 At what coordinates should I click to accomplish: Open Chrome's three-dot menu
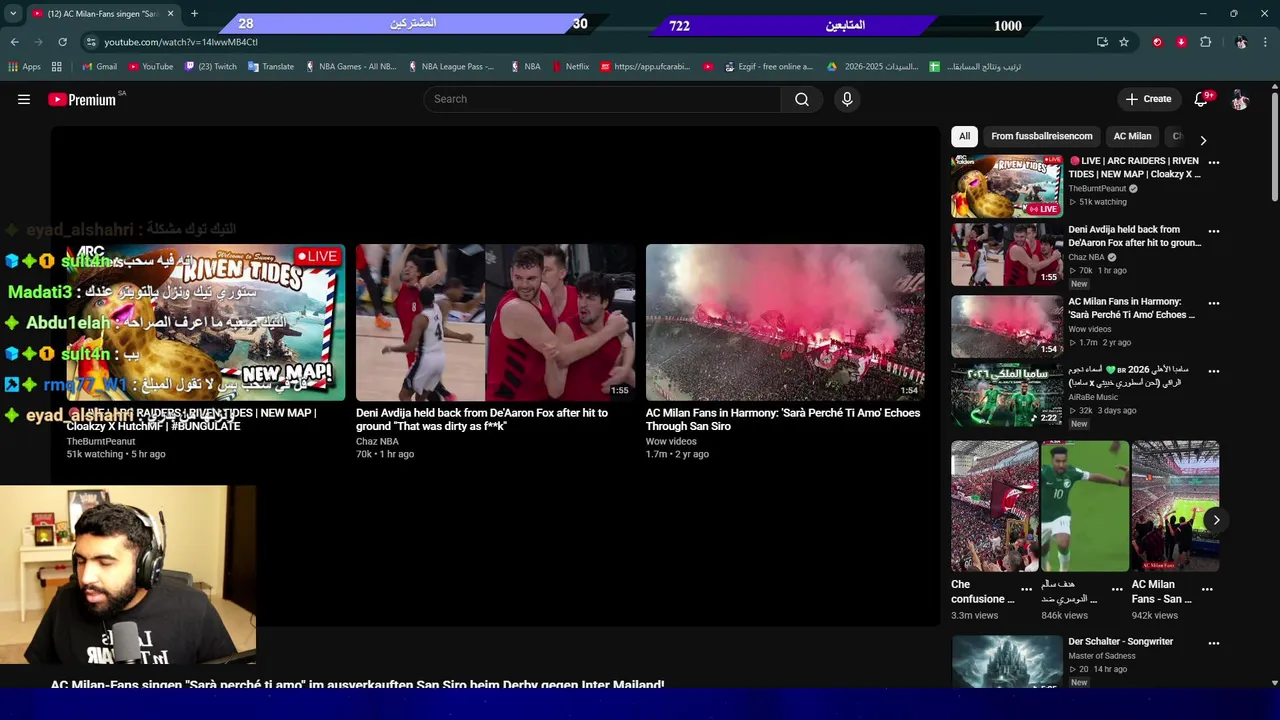tap(1266, 42)
